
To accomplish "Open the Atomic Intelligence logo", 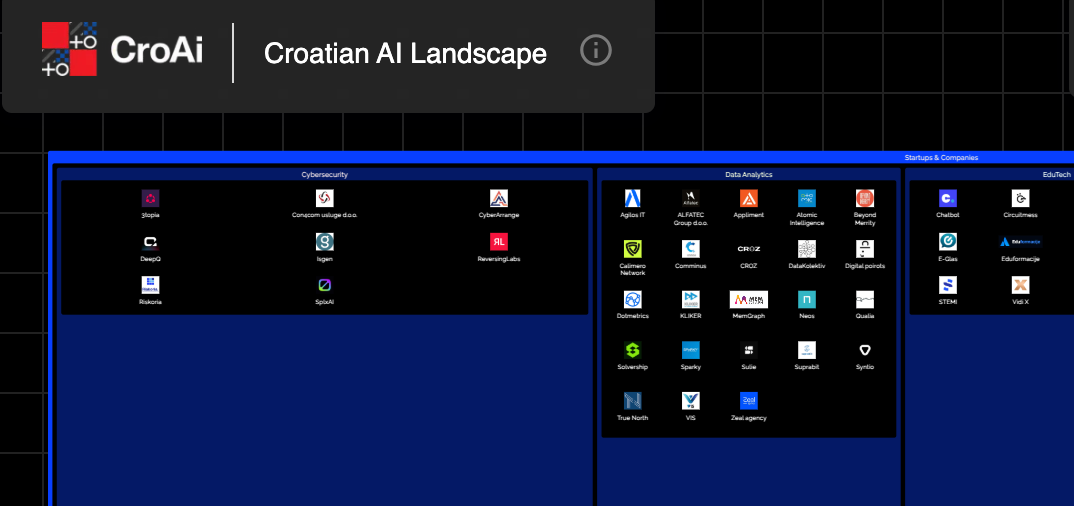I will click(807, 199).
